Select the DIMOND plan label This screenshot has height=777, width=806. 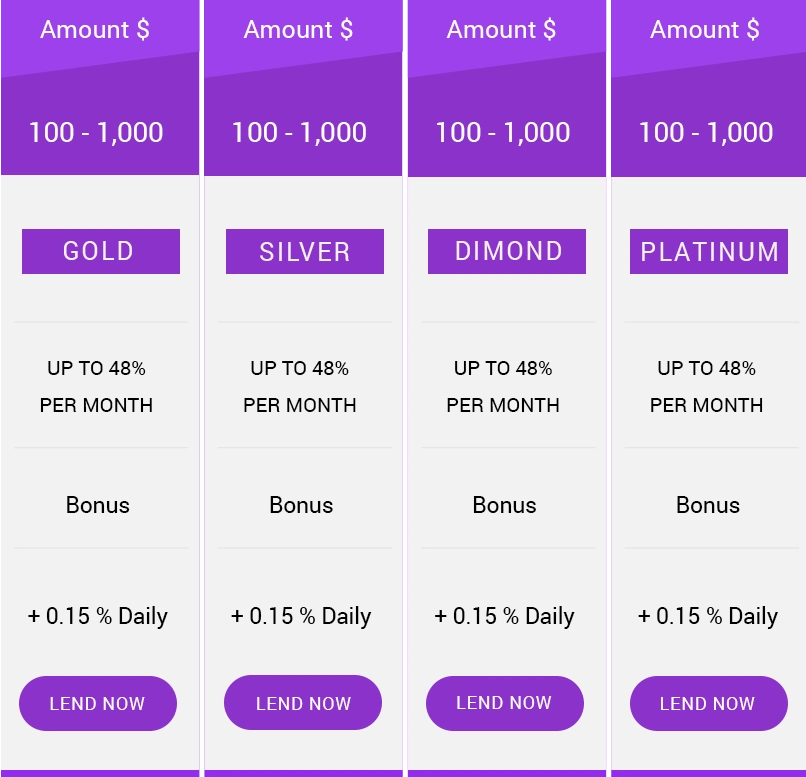(506, 251)
